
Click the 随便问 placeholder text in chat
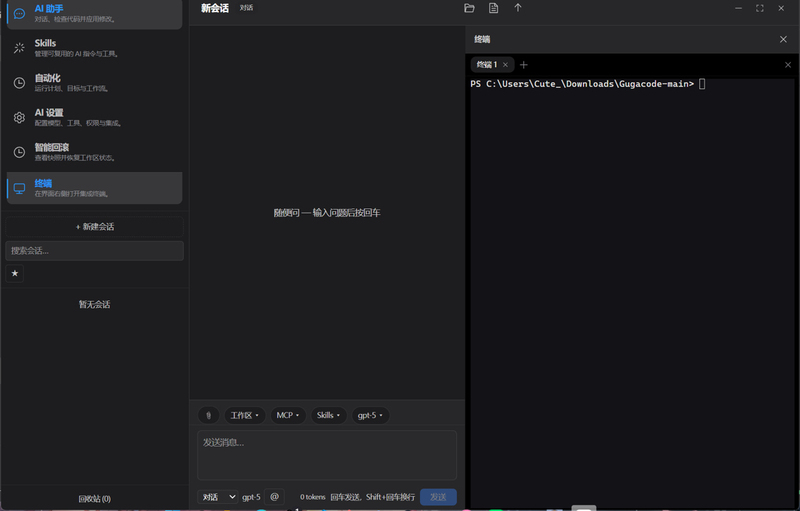click(x=327, y=213)
